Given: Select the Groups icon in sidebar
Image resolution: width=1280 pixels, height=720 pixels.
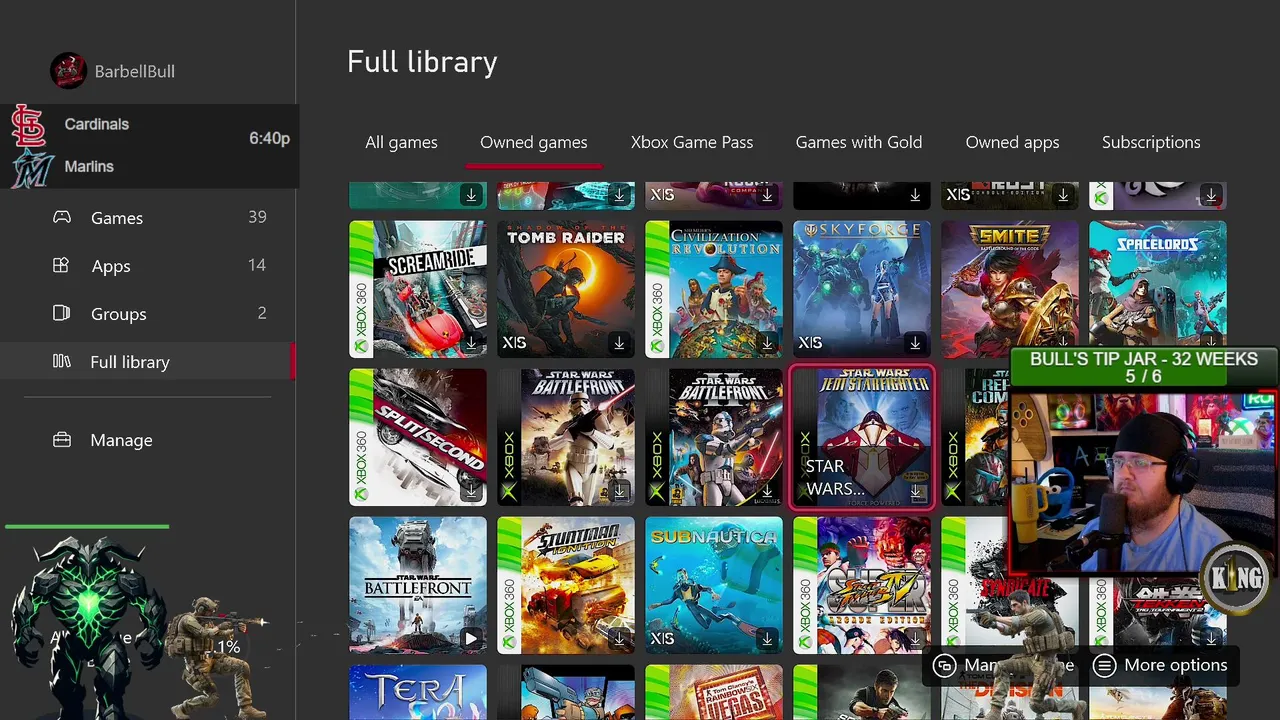Looking at the screenshot, I should tap(61, 313).
